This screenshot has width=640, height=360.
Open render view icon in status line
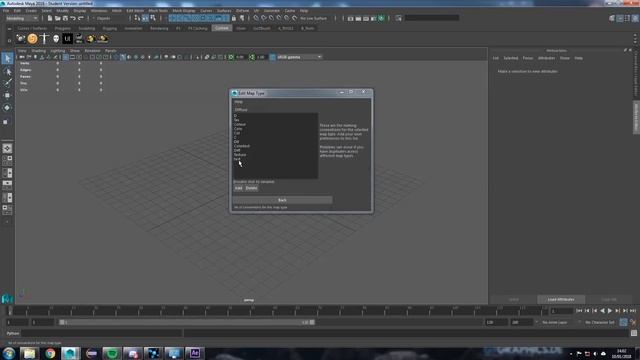coord(351,18)
